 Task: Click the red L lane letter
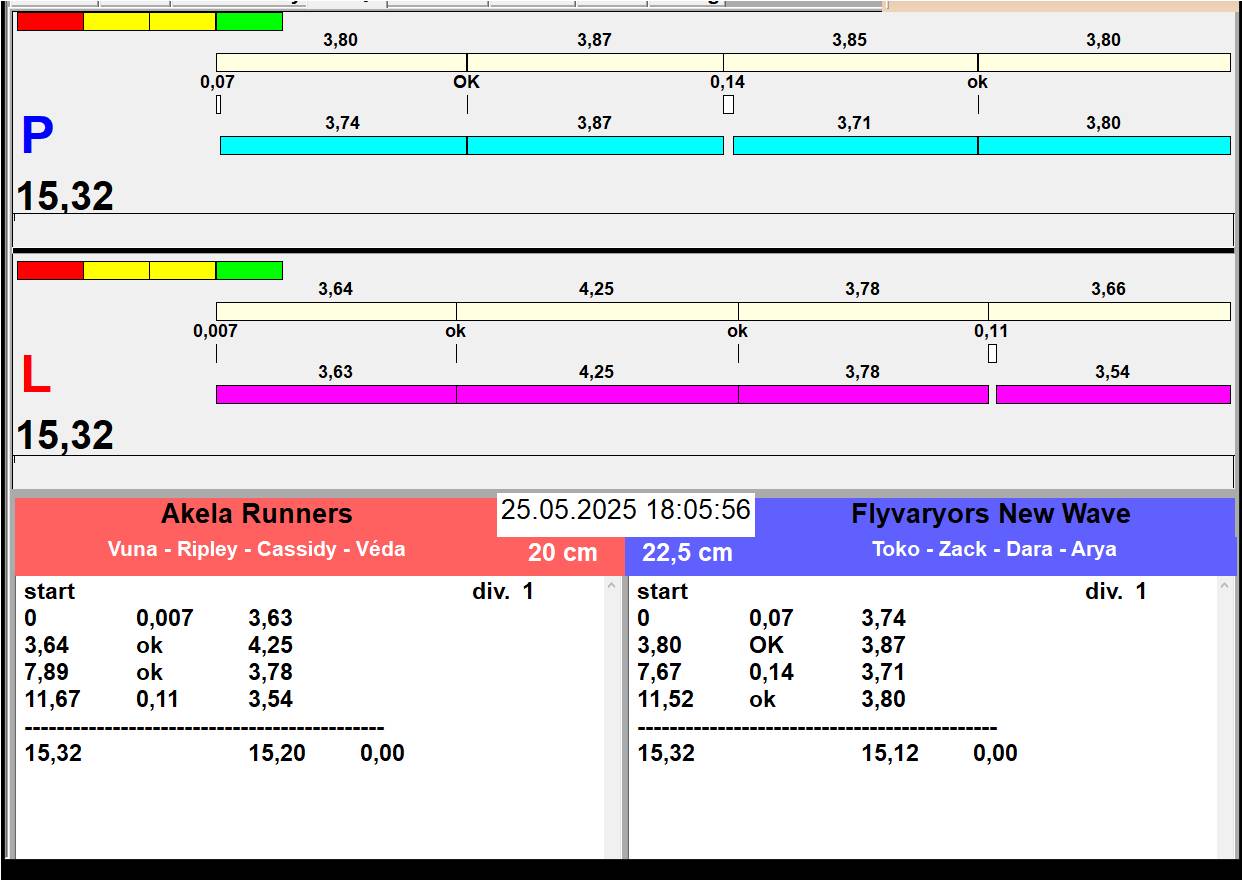click(36, 376)
